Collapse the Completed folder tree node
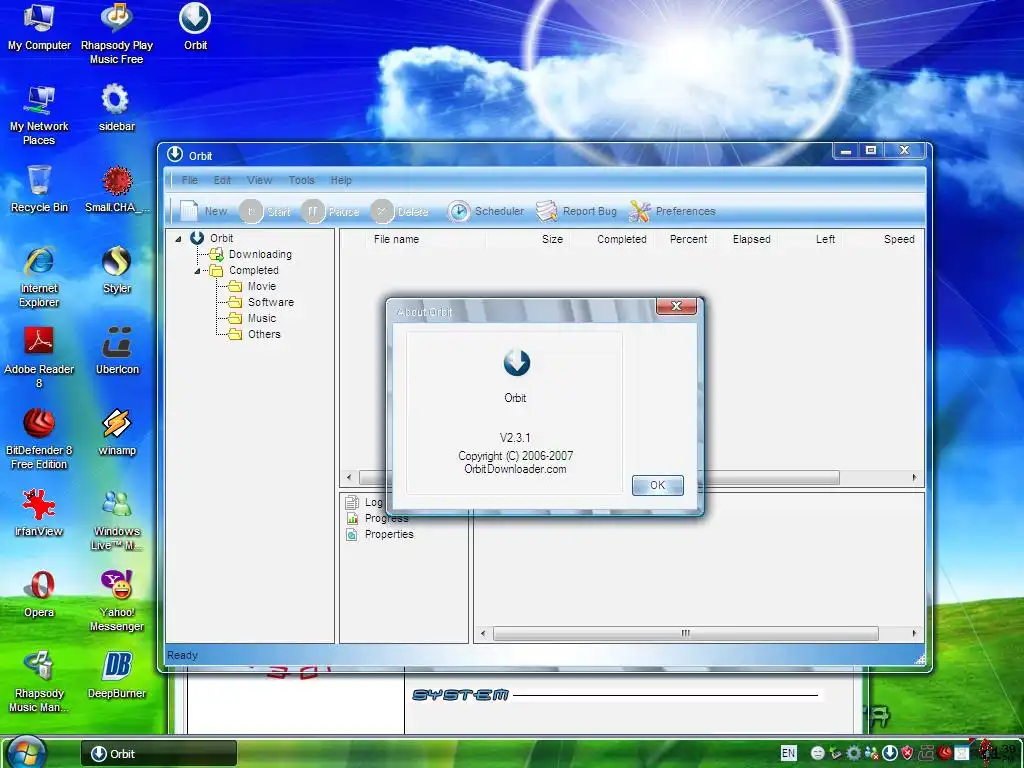Image resolution: width=1024 pixels, height=768 pixels. [x=197, y=271]
